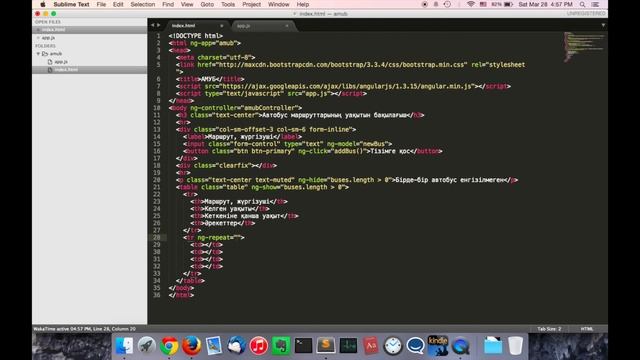Open the HTML syntax selector in status bar
This screenshot has height=360, width=640.
(x=587, y=329)
